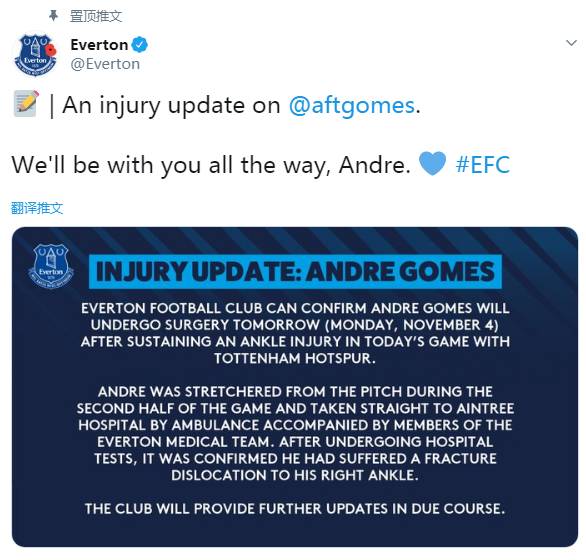Click the 'Injury Update: Andre Gomes' banner
Image resolution: width=586 pixels, height=560 pixels.
295,272
